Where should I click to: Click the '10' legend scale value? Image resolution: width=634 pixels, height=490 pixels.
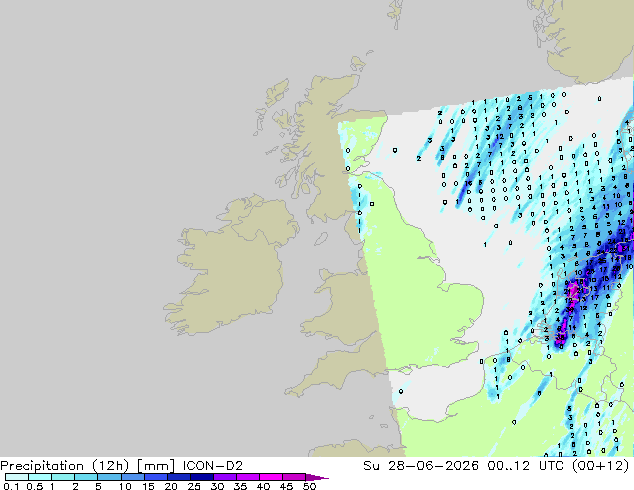(125, 486)
